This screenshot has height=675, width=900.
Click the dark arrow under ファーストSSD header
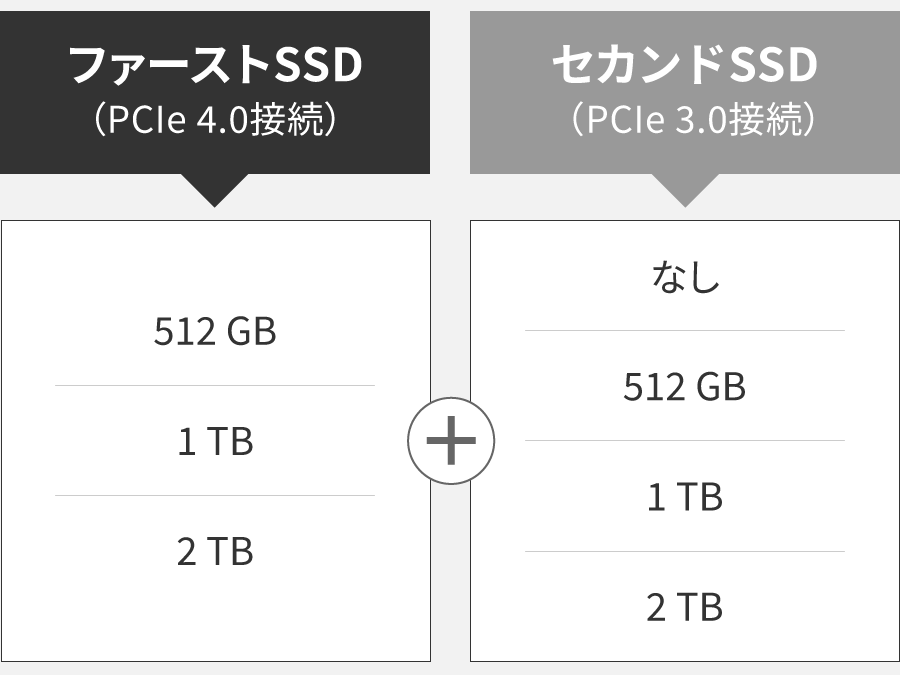pos(215,190)
